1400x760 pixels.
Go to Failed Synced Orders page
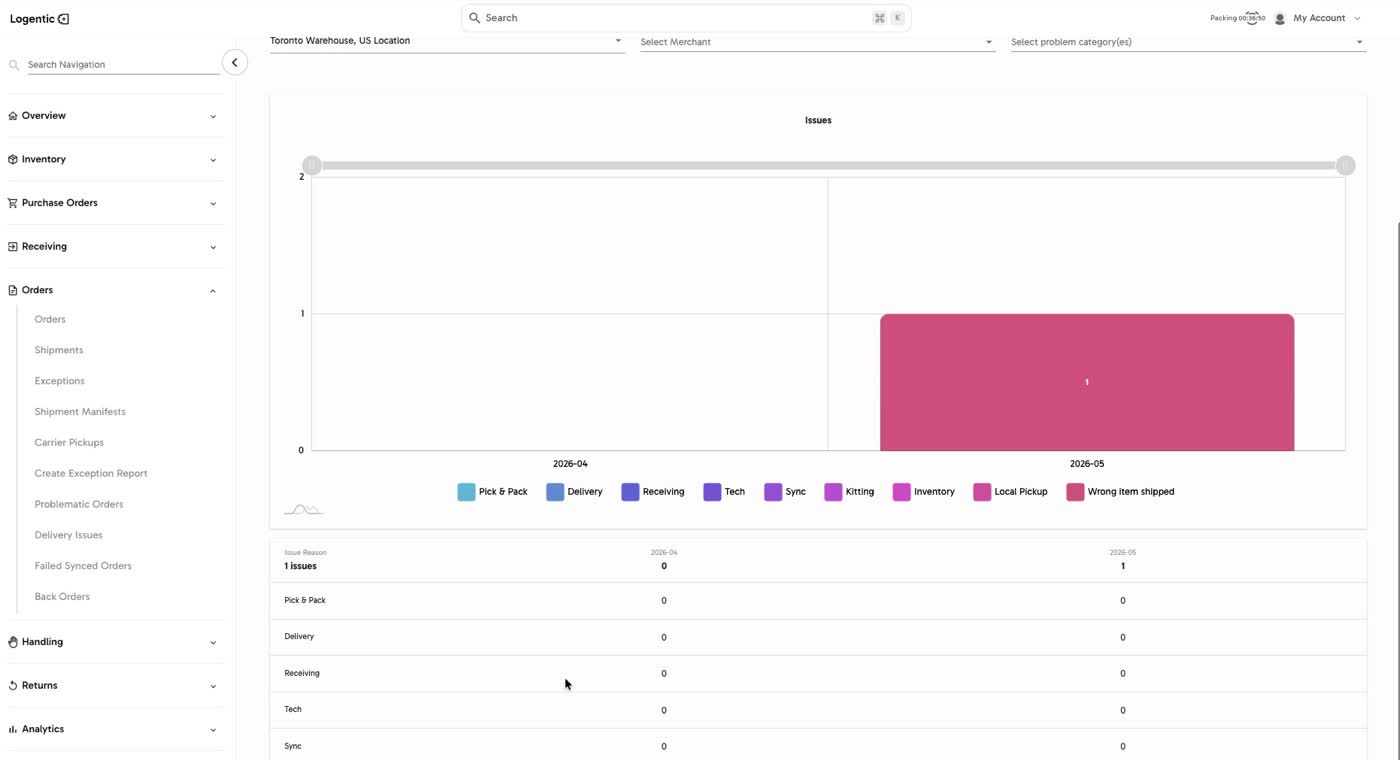(83, 566)
